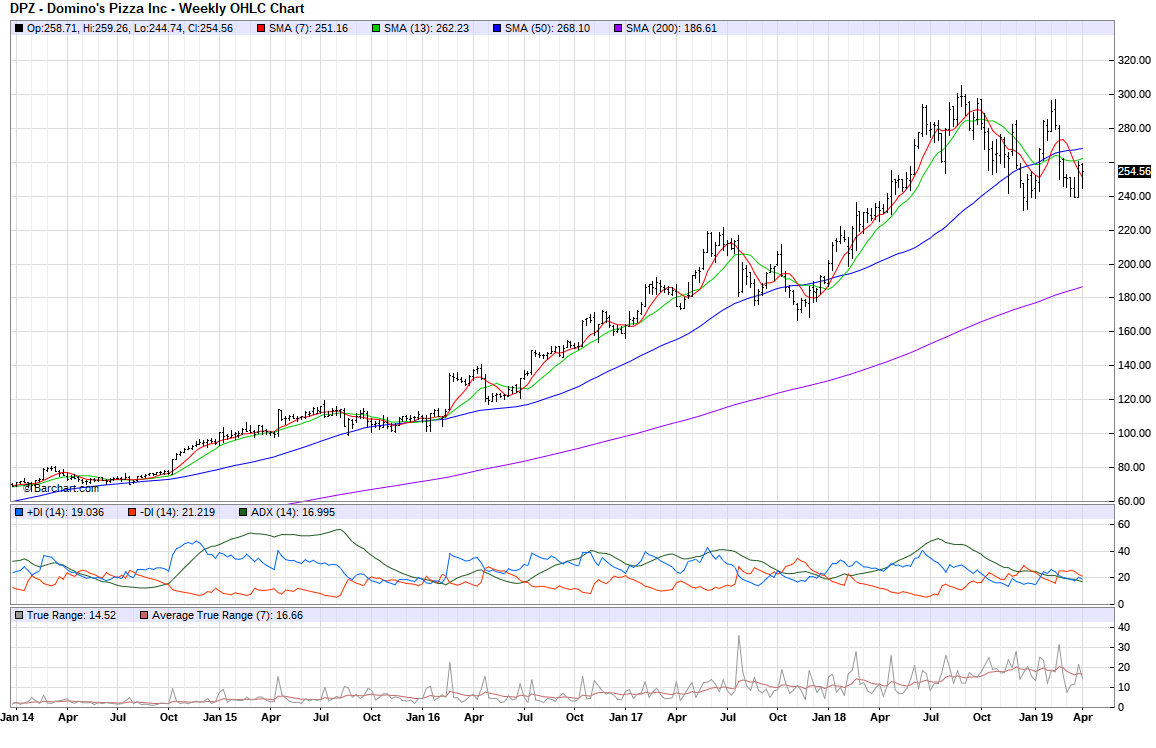
Task: Click the blue SMA (50) legend swatch
Action: [497, 28]
